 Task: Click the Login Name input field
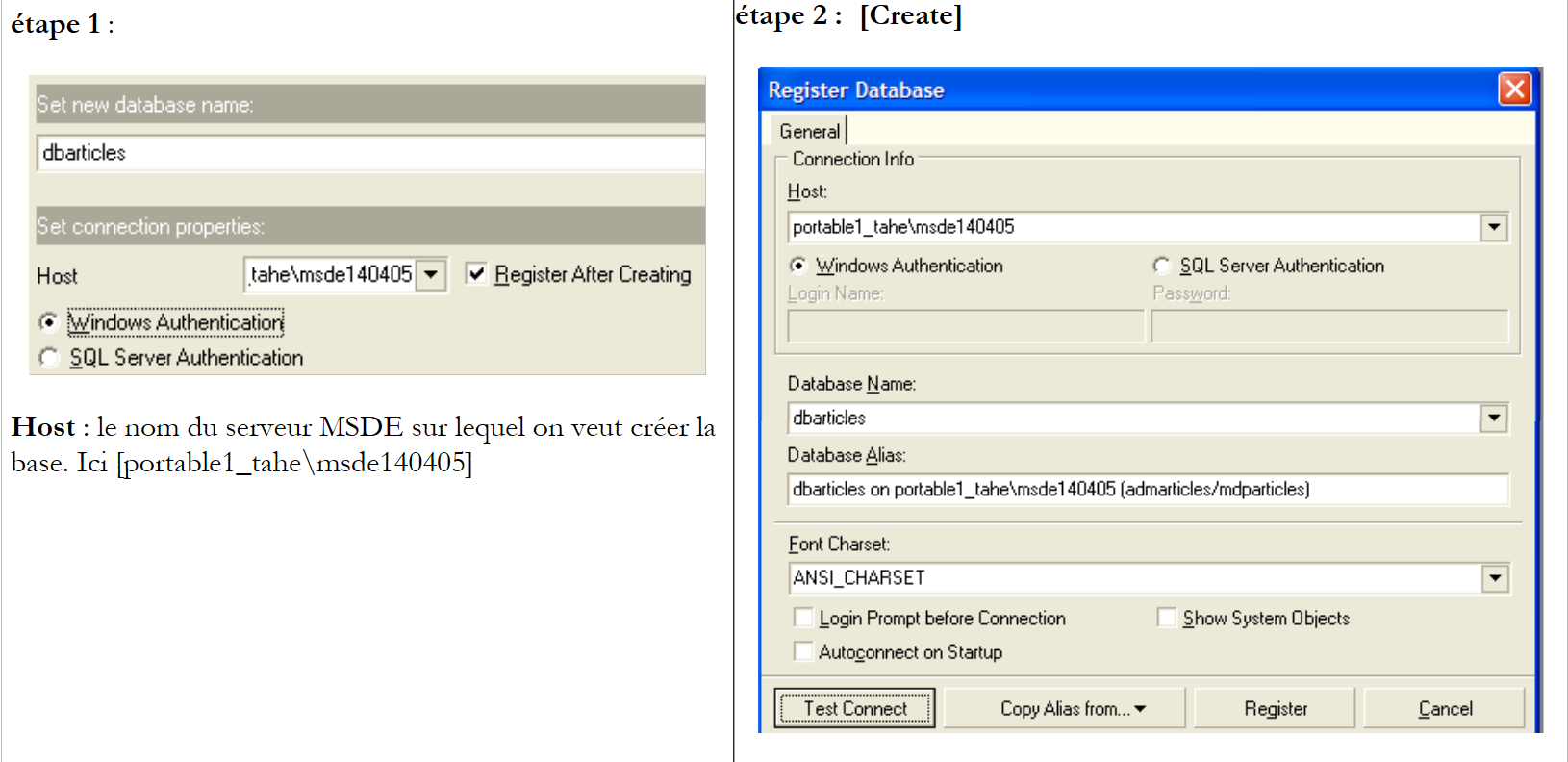click(x=965, y=327)
